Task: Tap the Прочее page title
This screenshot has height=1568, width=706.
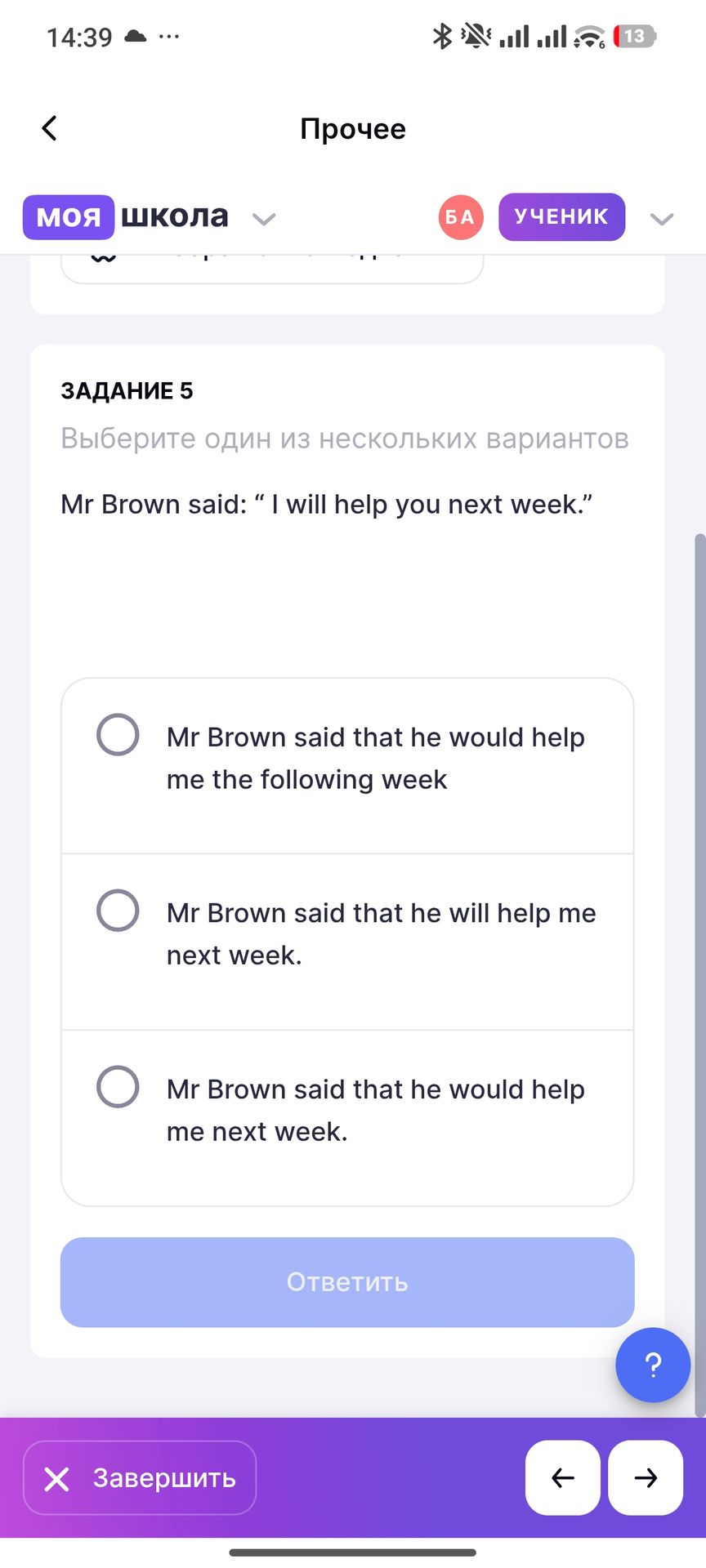Action: (x=353, y=128)
